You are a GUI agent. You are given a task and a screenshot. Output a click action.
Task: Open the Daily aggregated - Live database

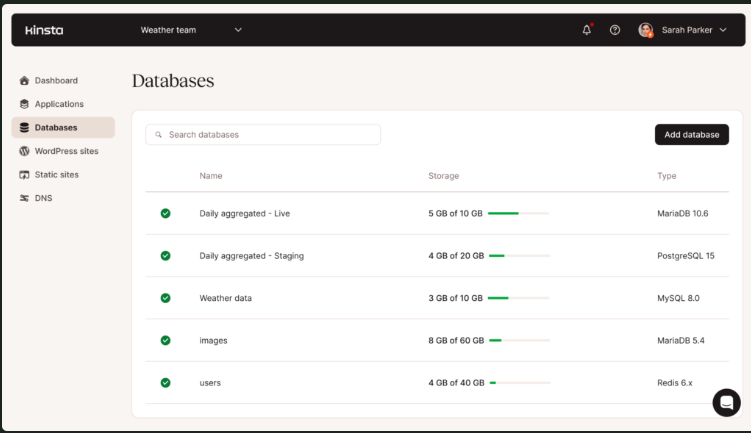tap(244, 213)
